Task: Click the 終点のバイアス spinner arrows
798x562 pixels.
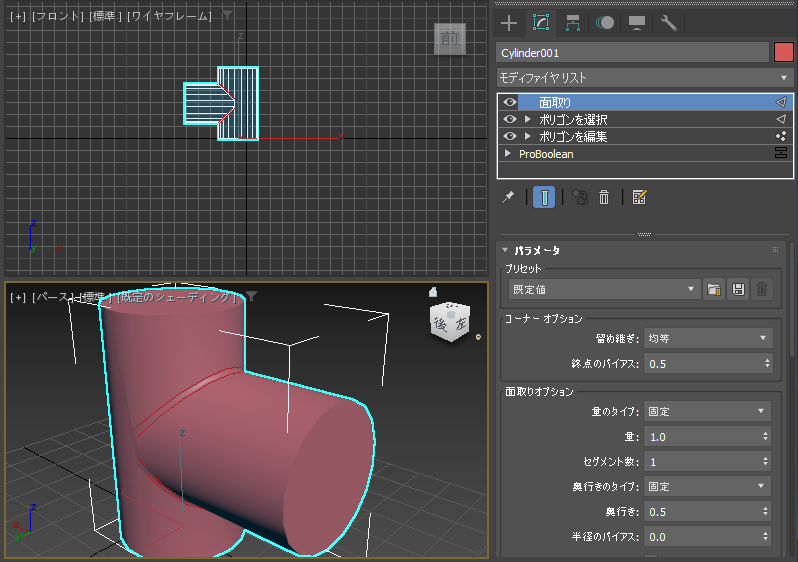Action: (767, 363)
